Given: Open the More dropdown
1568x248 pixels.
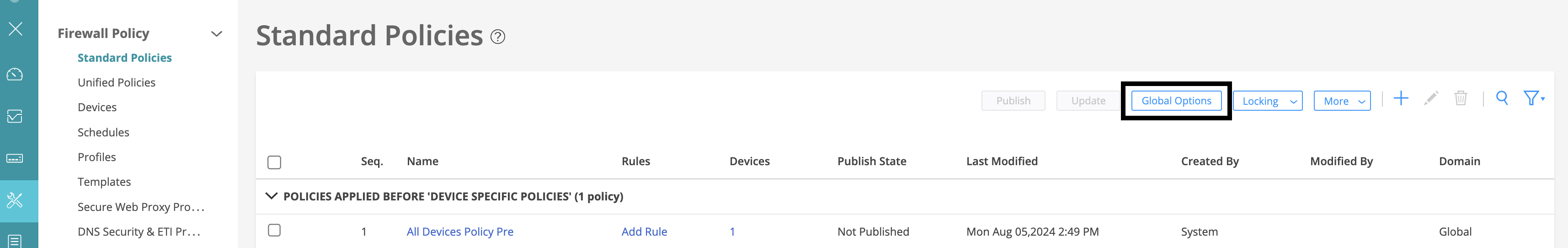Looking at the screenshot, I should (x=1342, y=101).
